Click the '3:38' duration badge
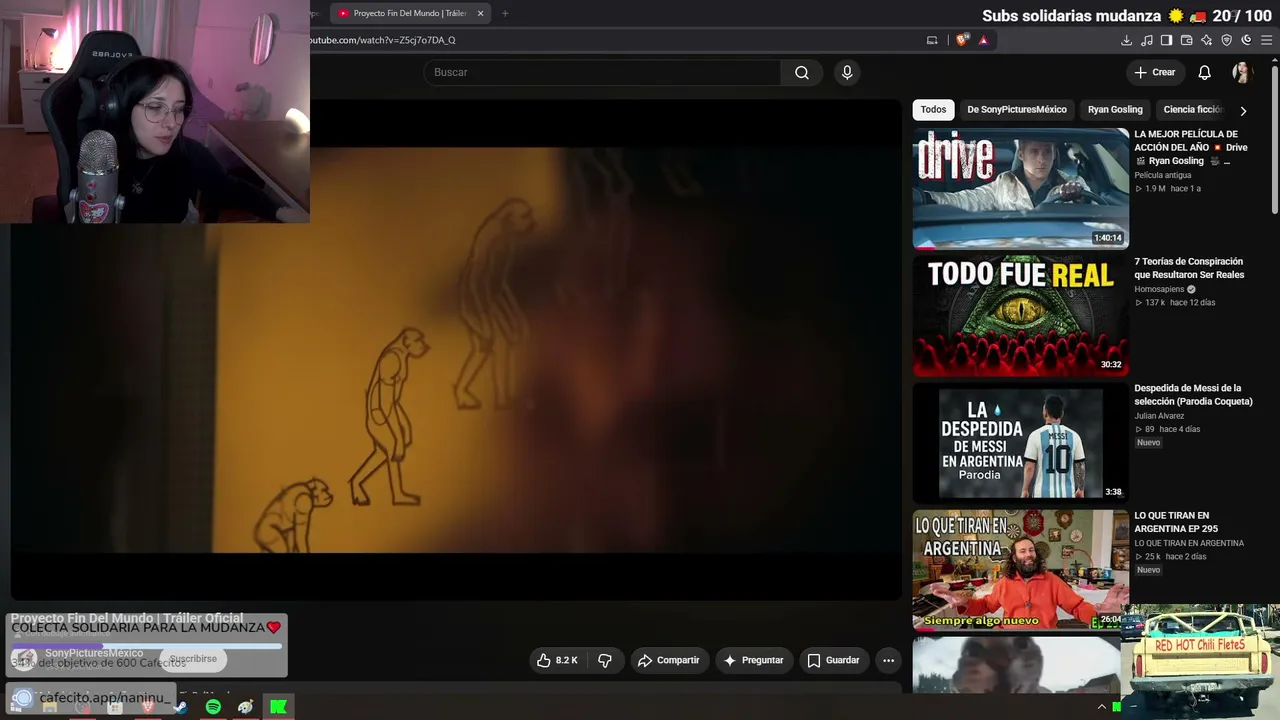 [x=1113, y=492]
